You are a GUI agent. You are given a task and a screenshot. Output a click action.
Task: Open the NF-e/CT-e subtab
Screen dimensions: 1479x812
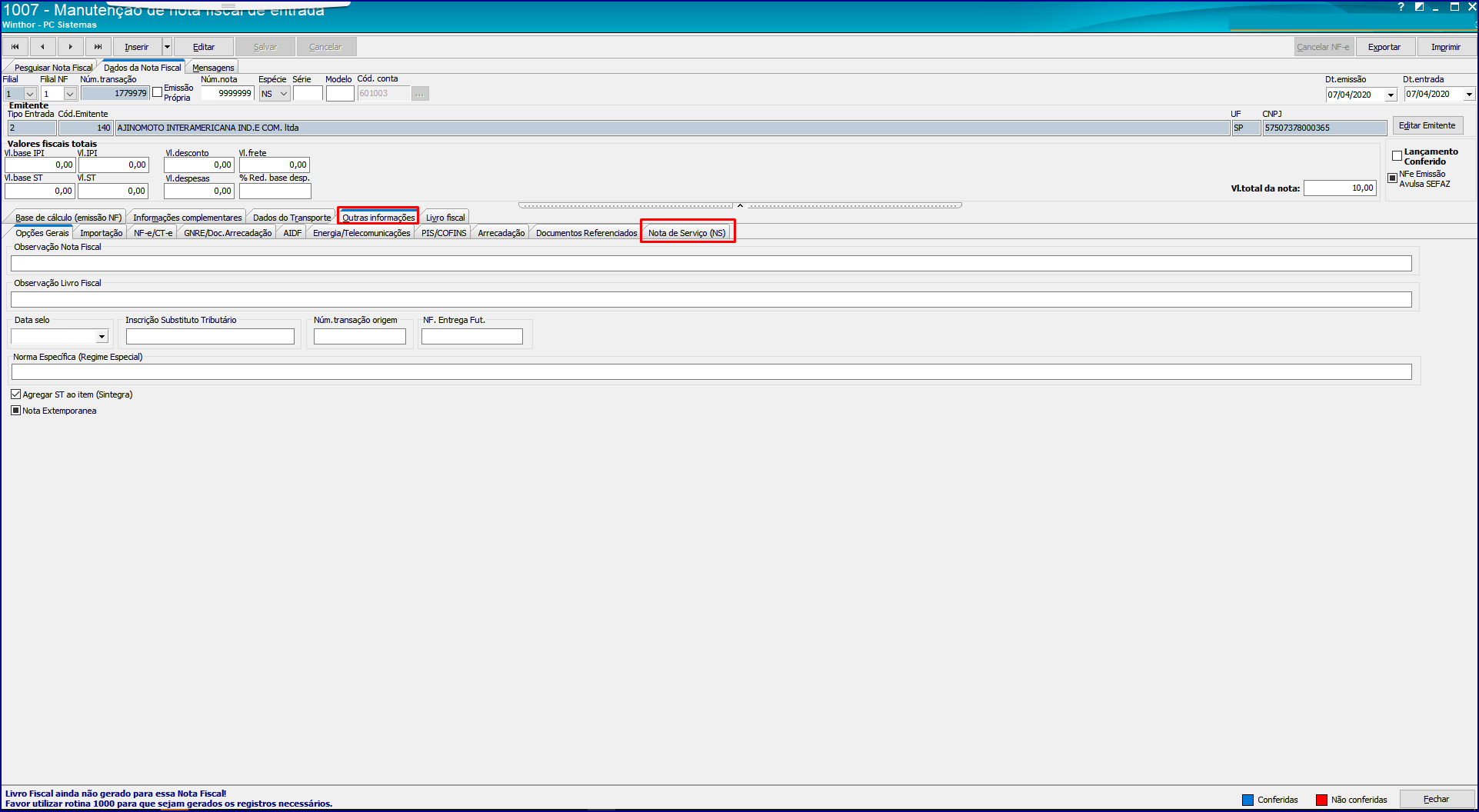153,233
